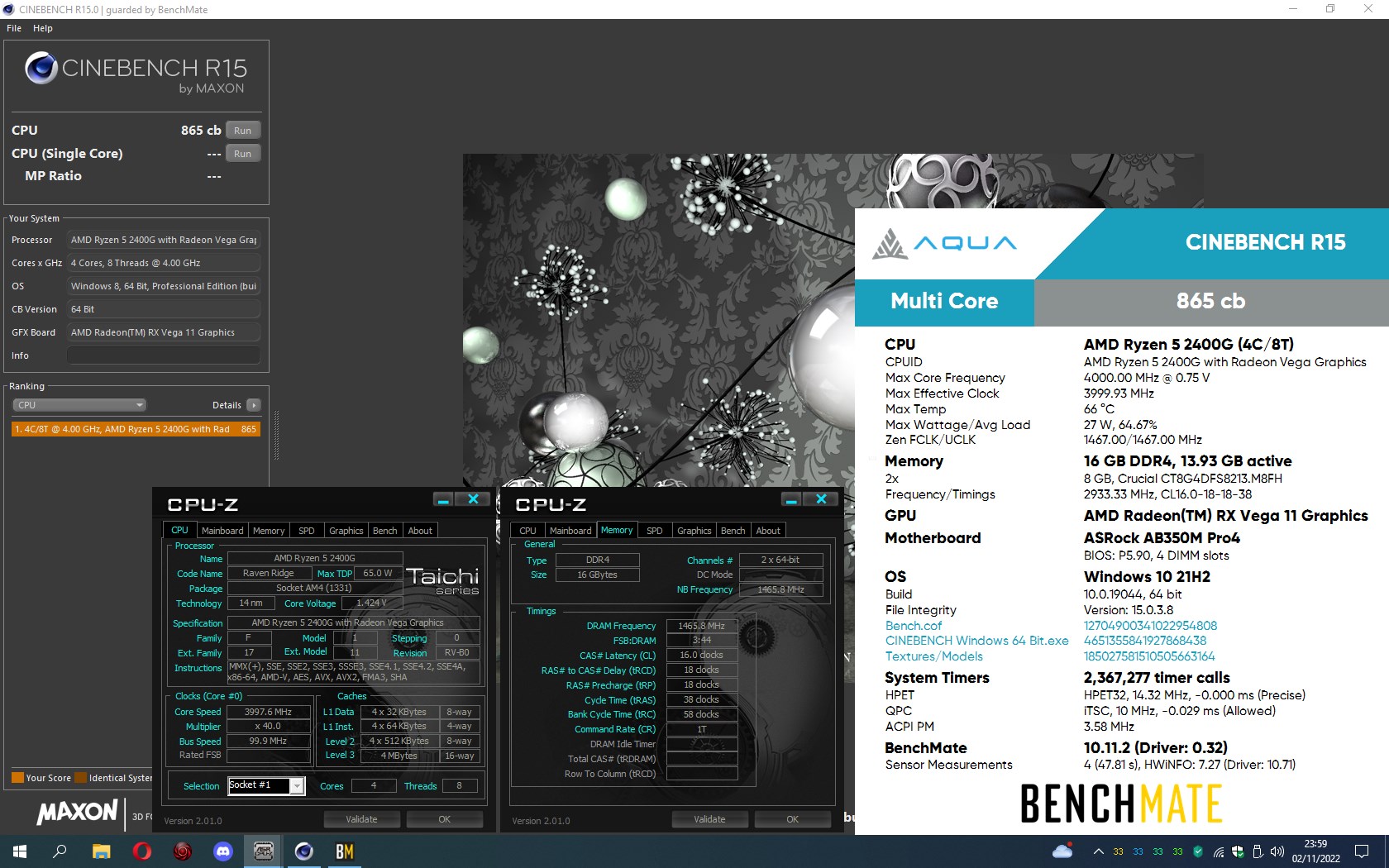Click the Textures/Models hash link

pyautogui.click(x=1149, y=656)
